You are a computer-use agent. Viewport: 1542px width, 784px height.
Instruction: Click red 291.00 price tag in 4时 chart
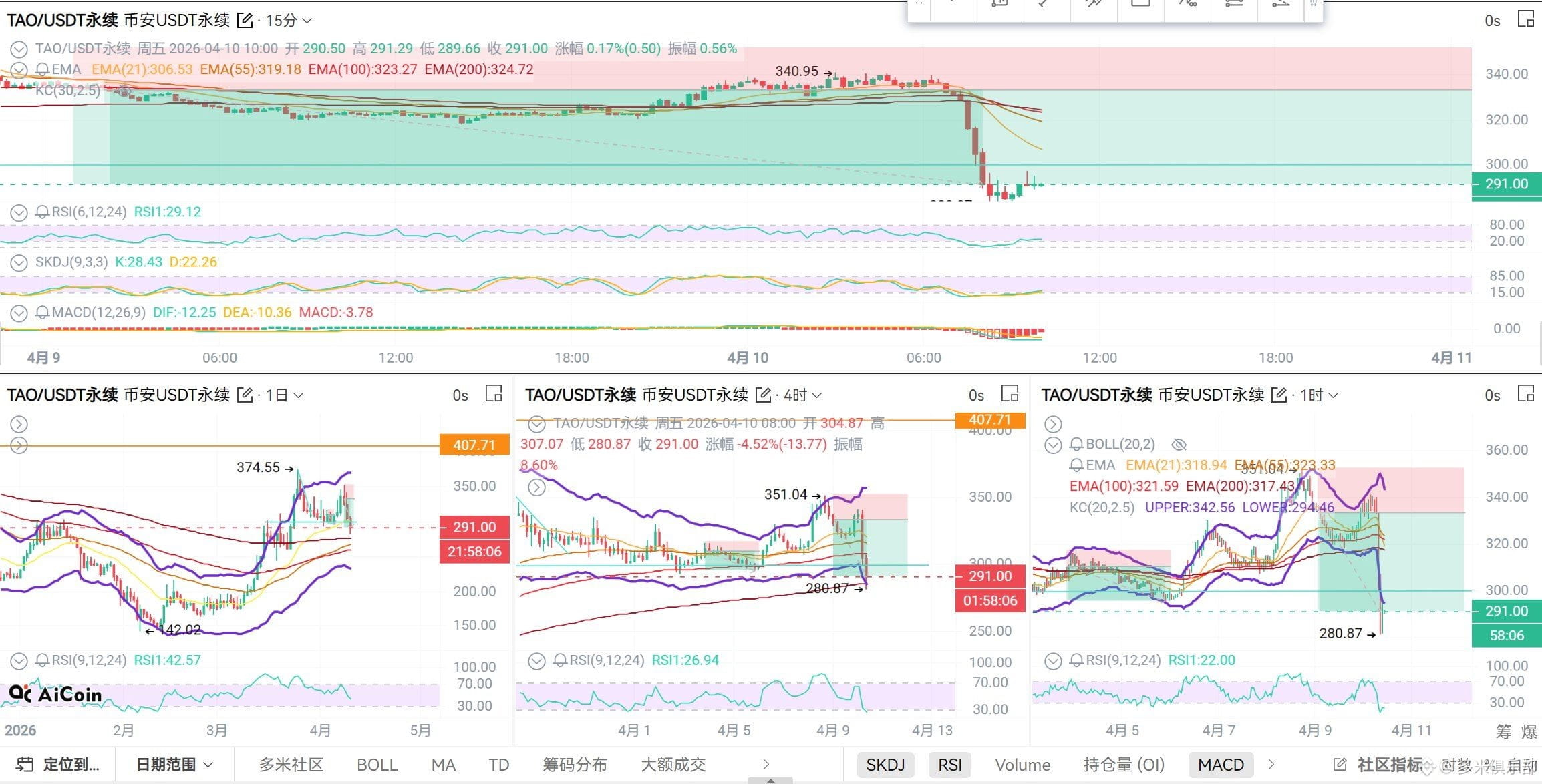(x=990, y=576)
